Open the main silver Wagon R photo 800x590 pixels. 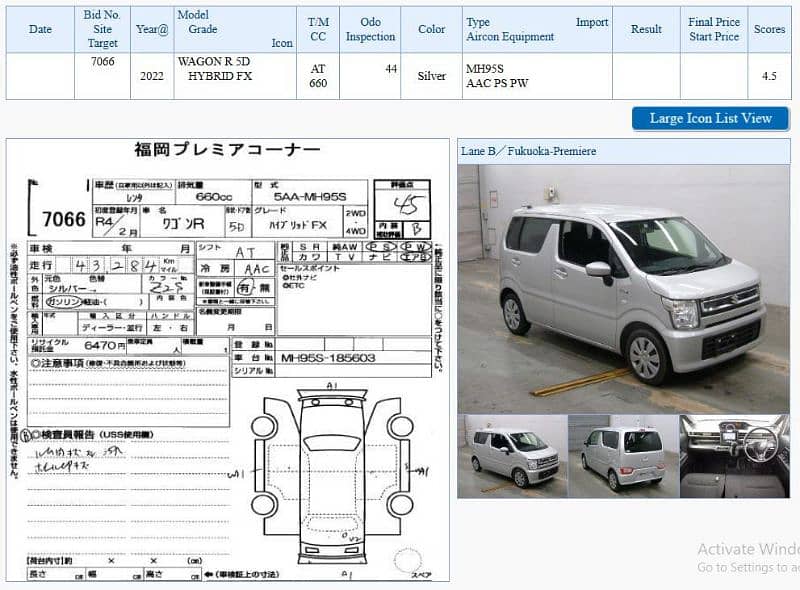[x=623, y=289]
